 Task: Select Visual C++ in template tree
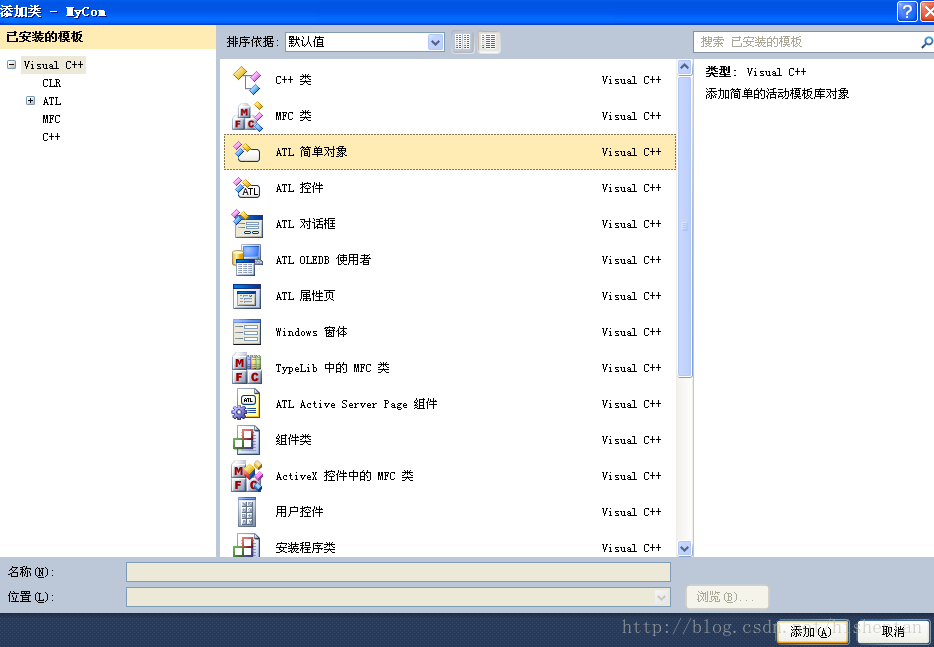click(54, 65)
